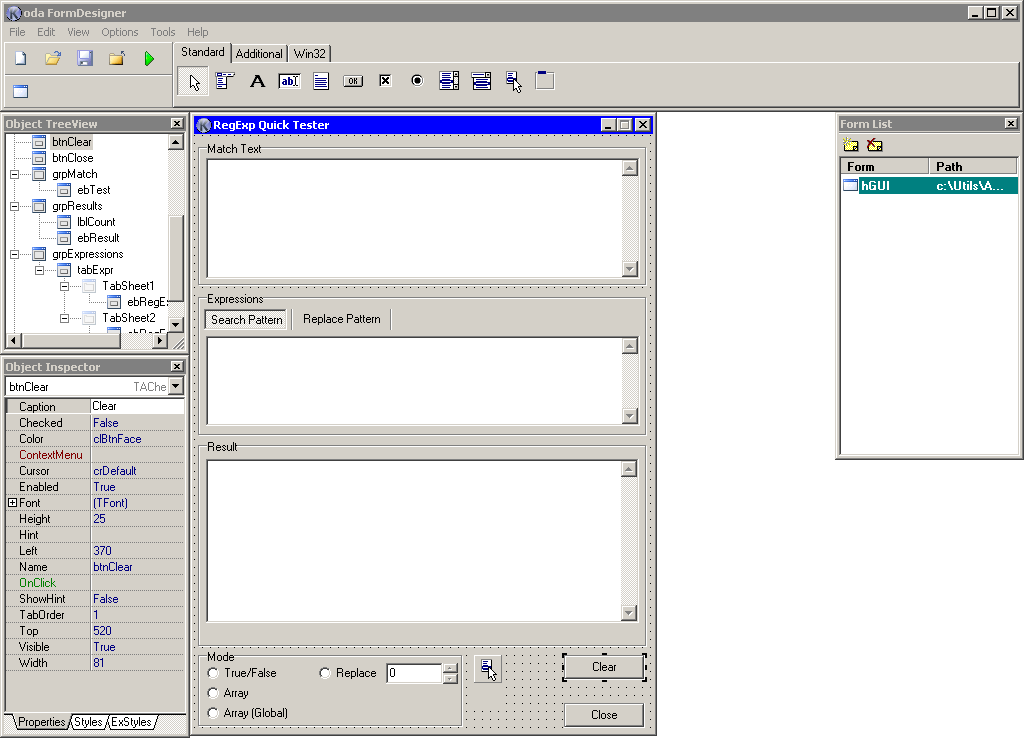
Task: Select the Replace radio button
Action: (325, 673)
